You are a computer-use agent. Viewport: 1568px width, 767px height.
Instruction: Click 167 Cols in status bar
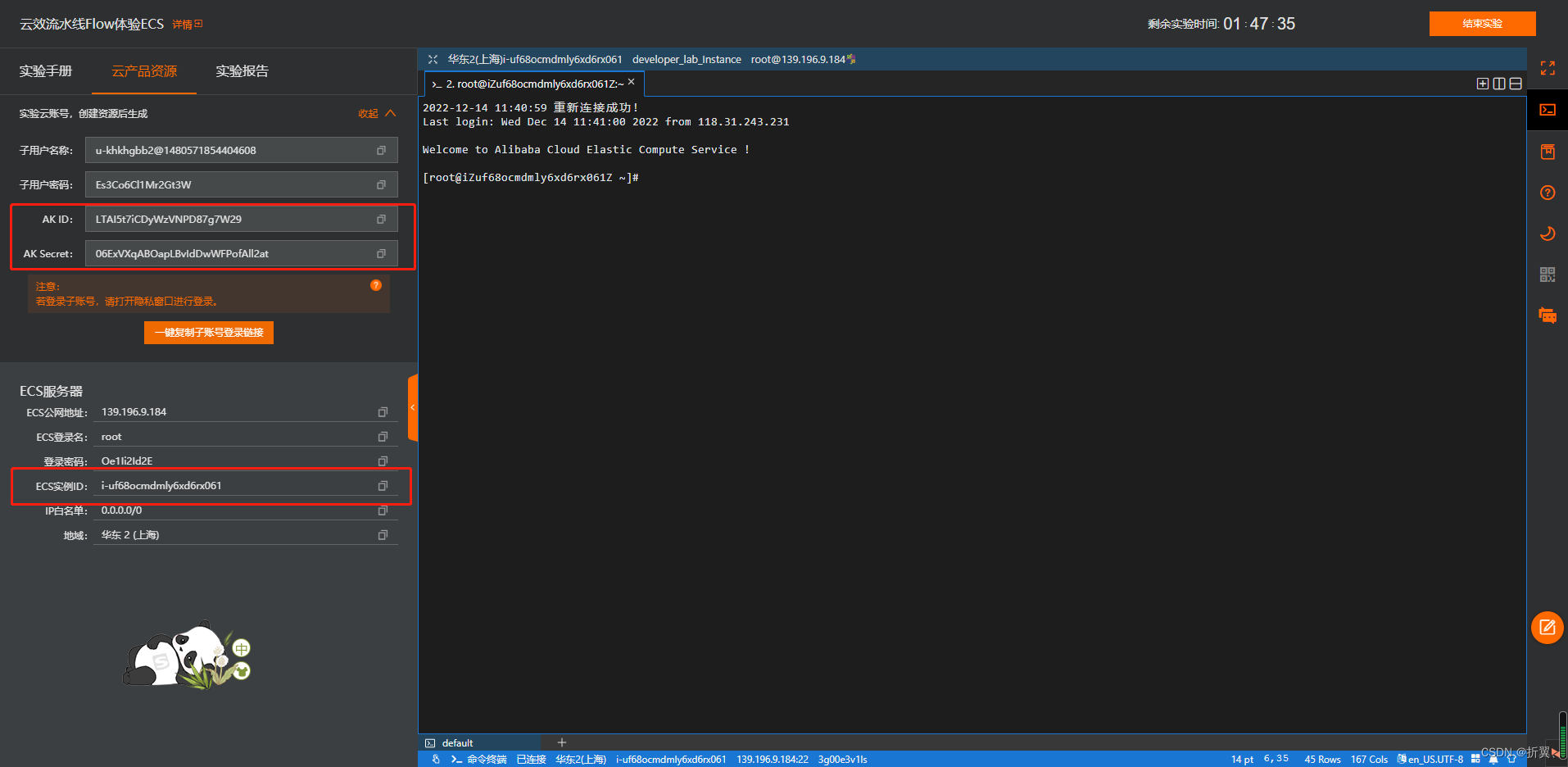point(1369,760)
